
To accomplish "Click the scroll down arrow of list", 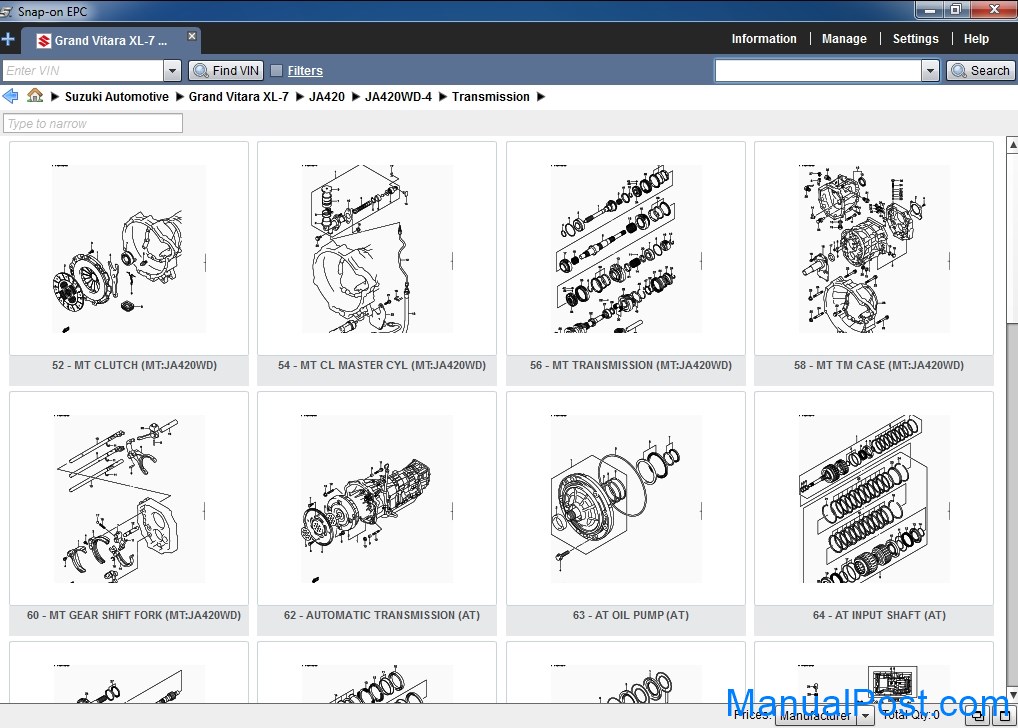I will click(1012, 694).
